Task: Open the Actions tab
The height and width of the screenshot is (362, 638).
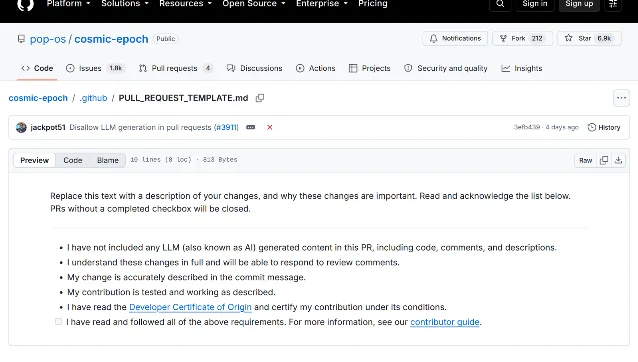Action: click(x=316, y=68)
